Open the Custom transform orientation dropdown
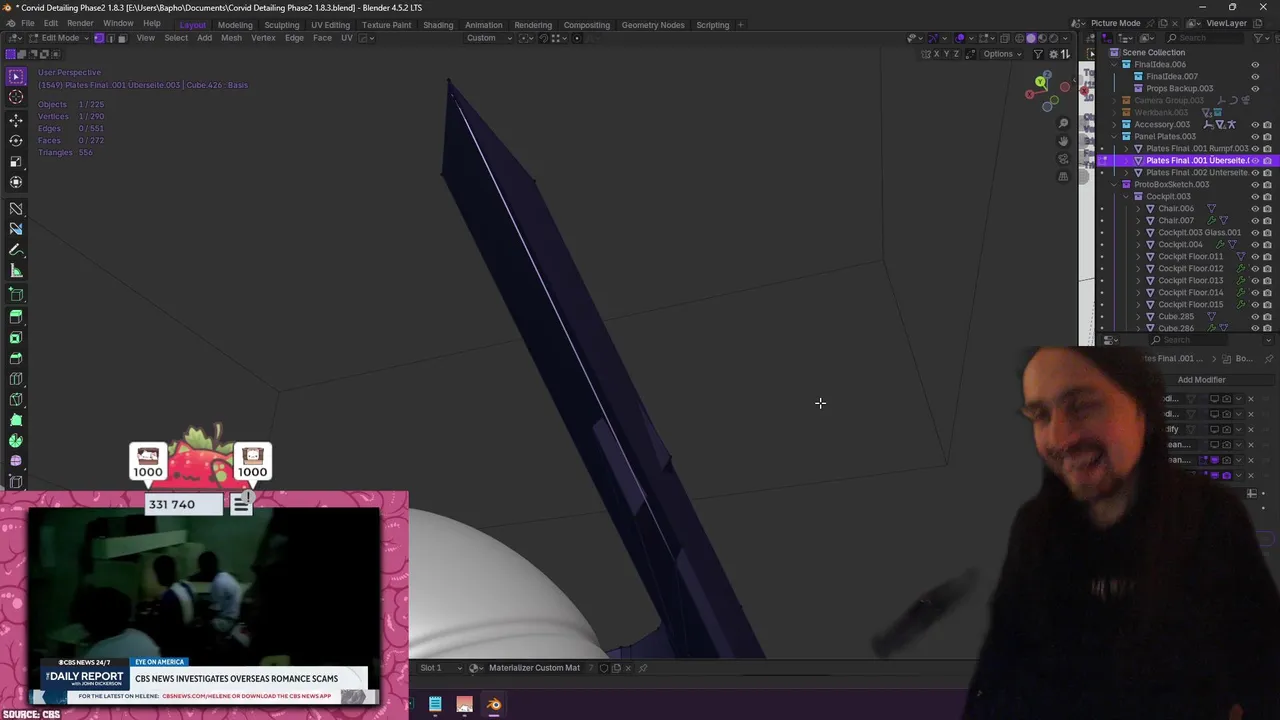The image size is (1280, 720). 488,38
